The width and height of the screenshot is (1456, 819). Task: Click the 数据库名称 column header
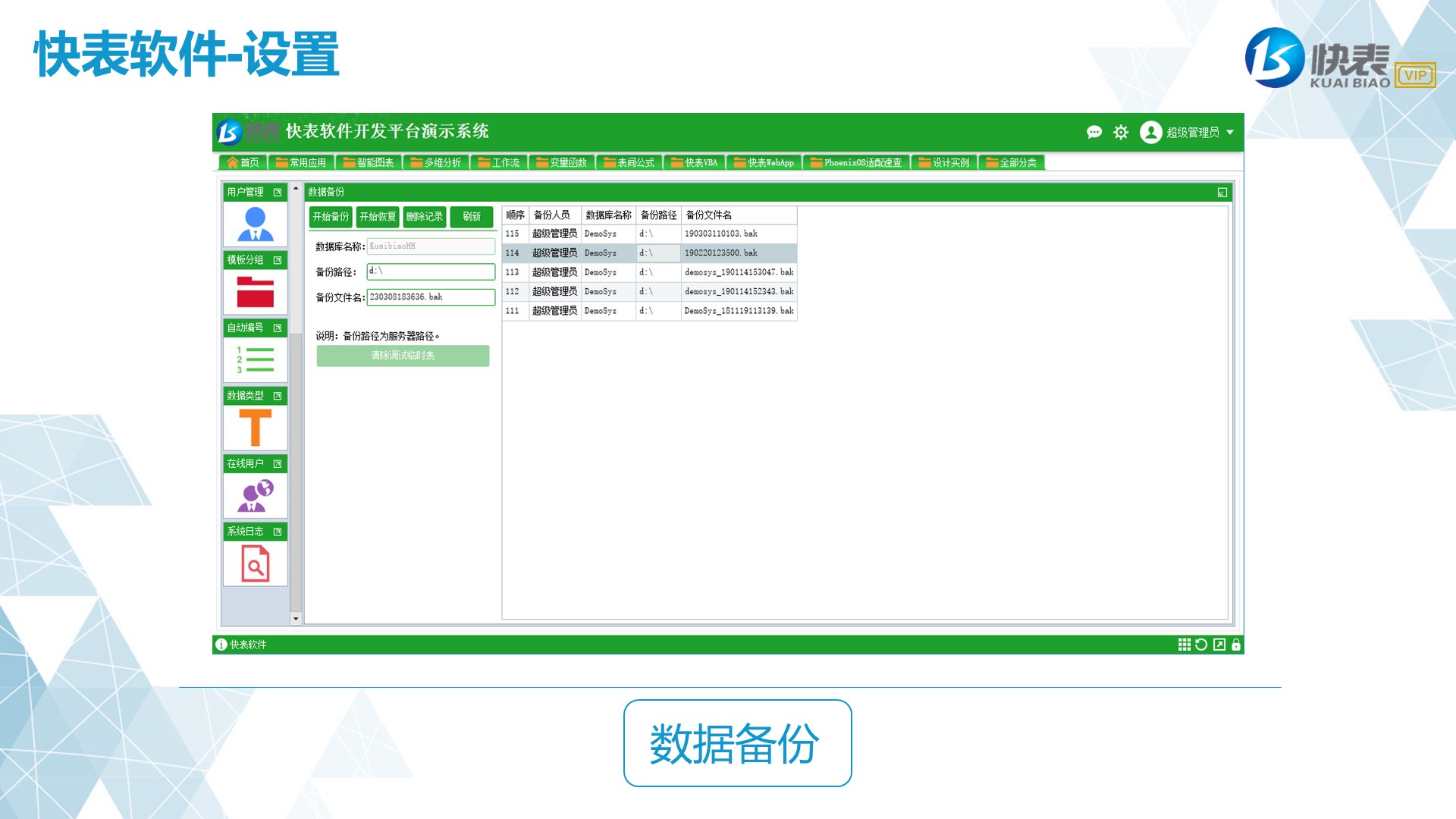pos(608,215)
